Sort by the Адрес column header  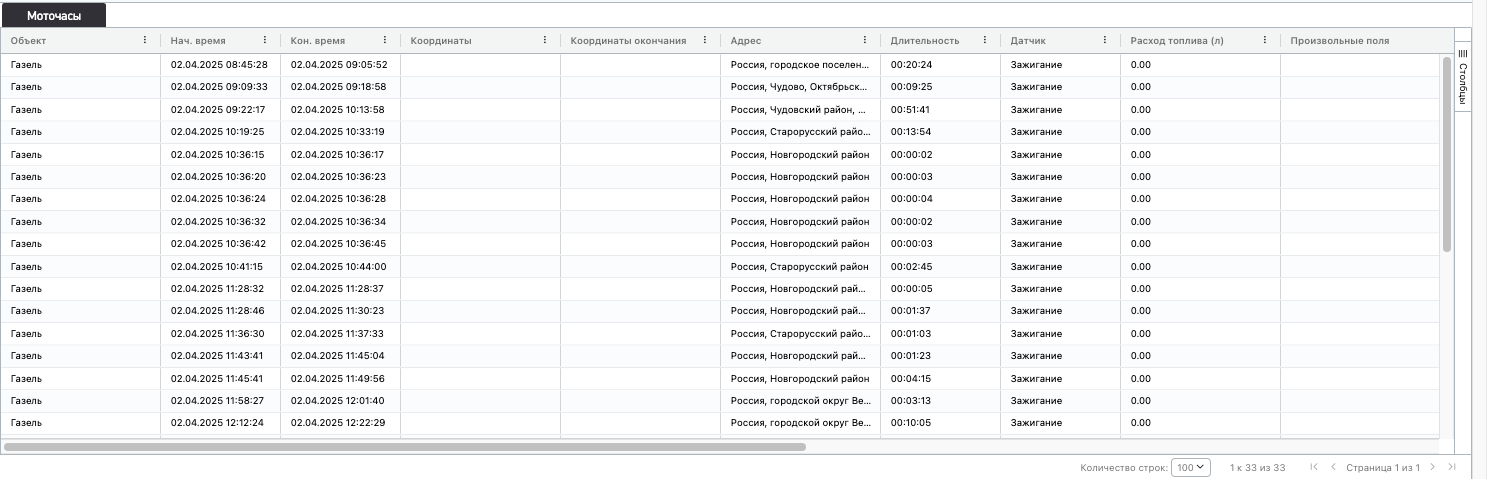click(746, 41)
